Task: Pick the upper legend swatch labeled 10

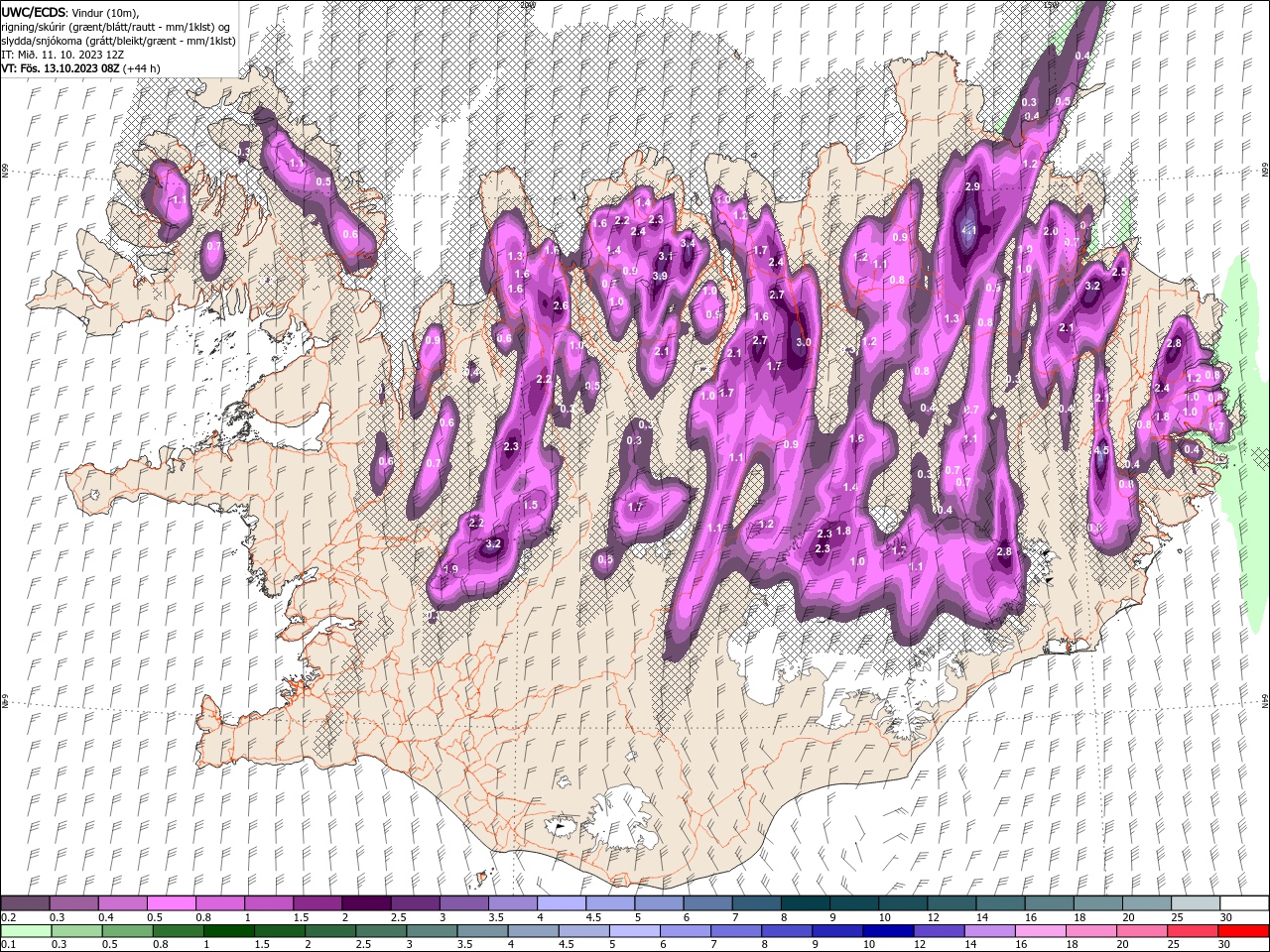Action: tap(901, 903)
